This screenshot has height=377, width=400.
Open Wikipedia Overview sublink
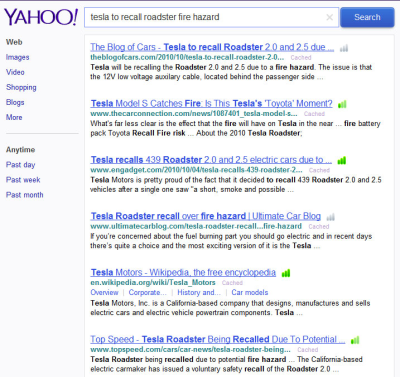[104, 292]
